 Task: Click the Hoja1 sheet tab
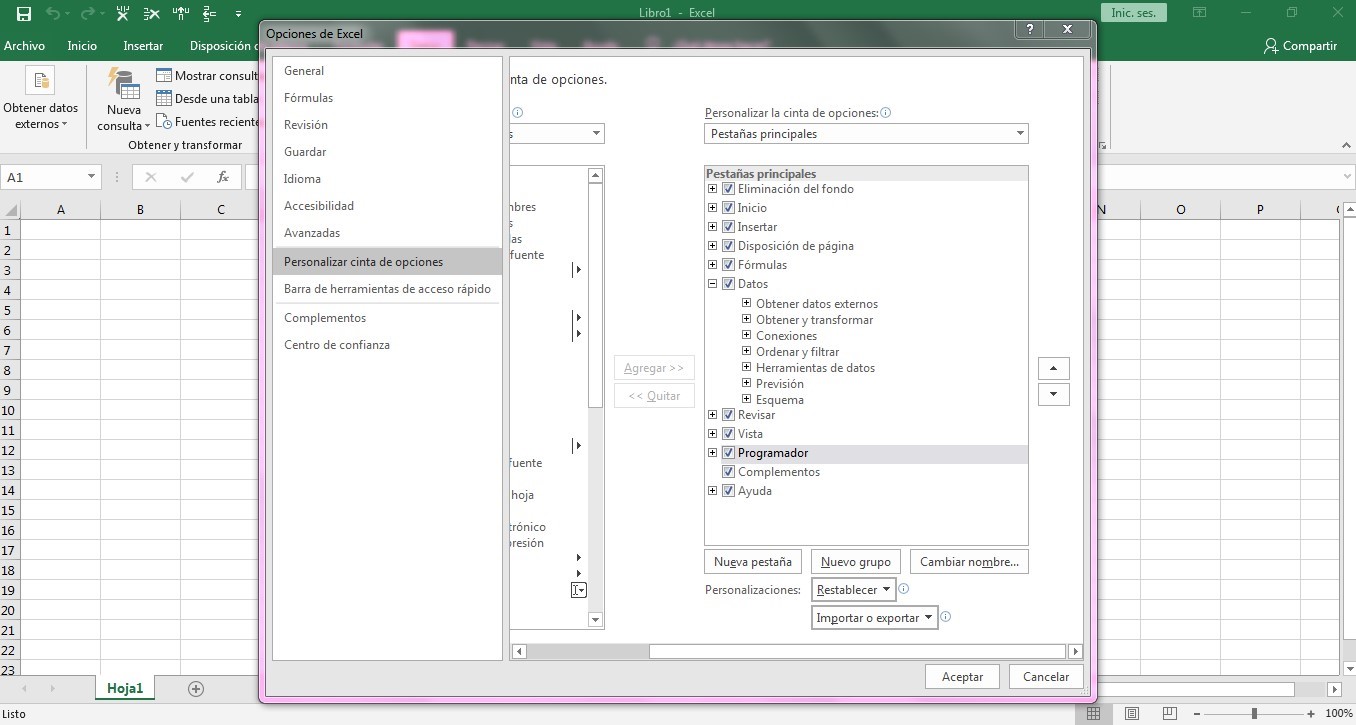coord(124,688)
